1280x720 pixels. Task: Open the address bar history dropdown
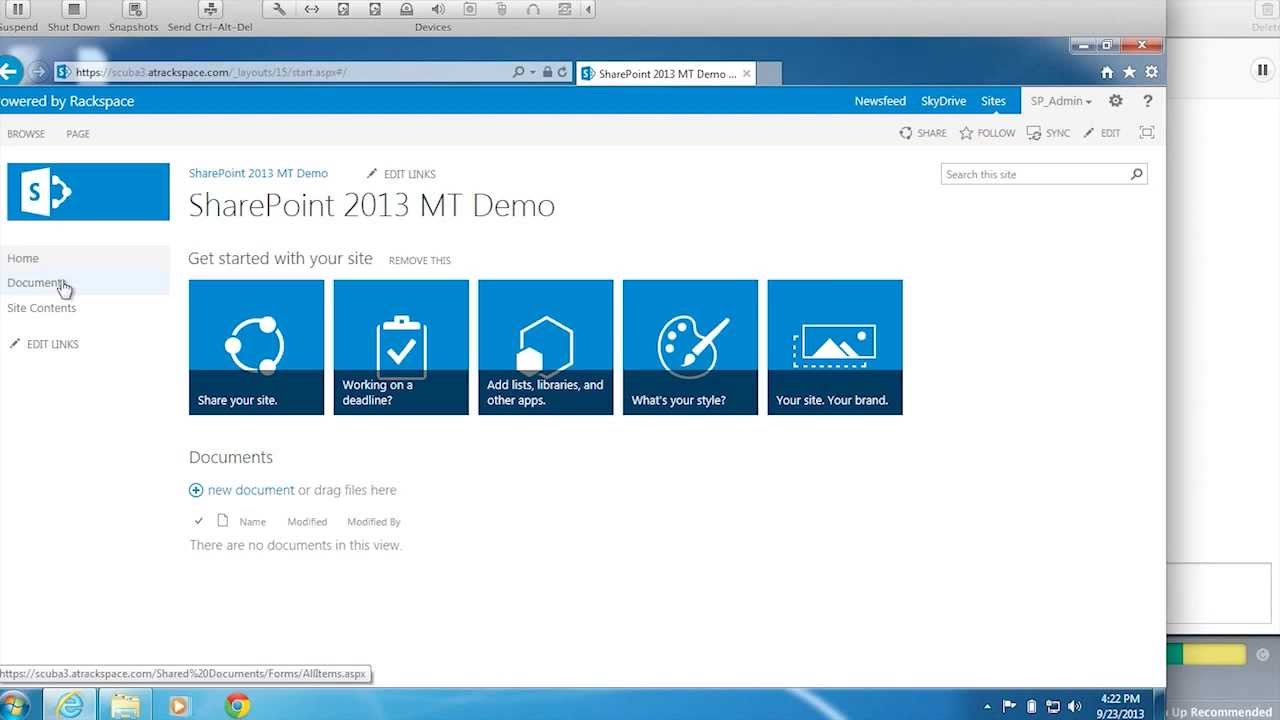[533, 72]
